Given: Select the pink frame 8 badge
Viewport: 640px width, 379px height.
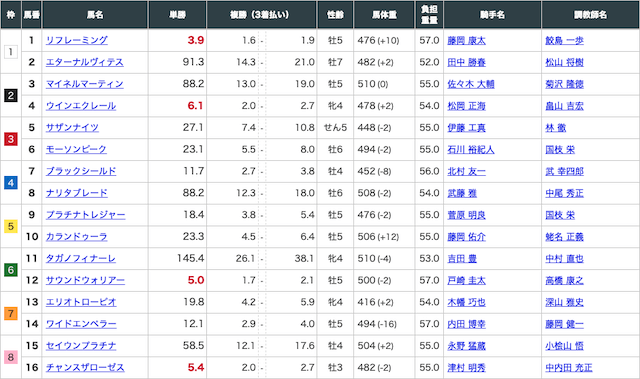Looking at the screenshot, I should pos(11,357).
